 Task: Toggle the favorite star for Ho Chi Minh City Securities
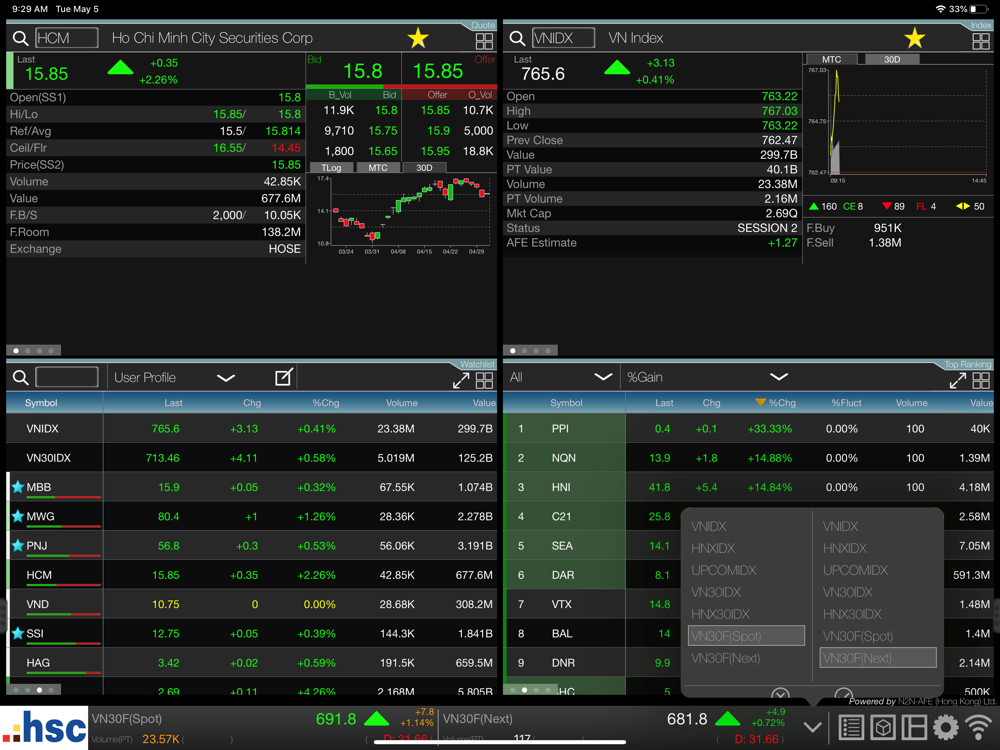click(418, 38)
